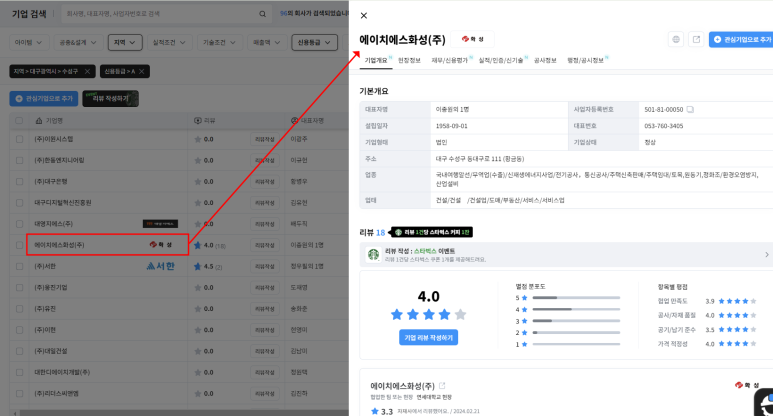Expand the Starbucks review event banner chevron
This screenshot has height=416, width=773.
click(767, 254)
